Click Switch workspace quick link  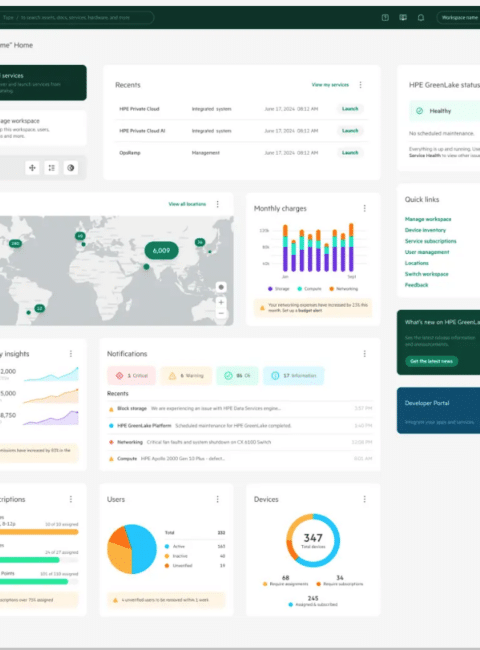[427, 274]
